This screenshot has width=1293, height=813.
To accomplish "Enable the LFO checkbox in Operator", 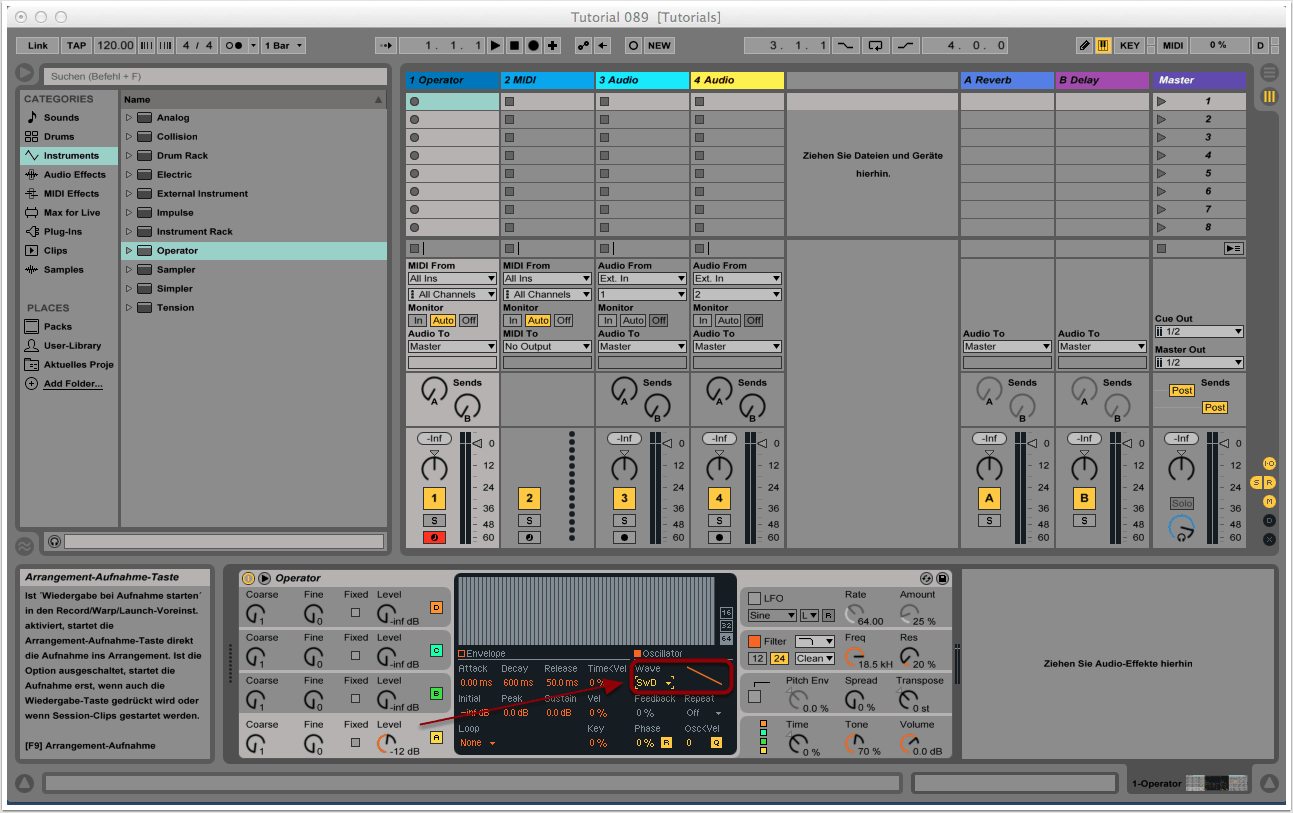I will coord(755,598).
